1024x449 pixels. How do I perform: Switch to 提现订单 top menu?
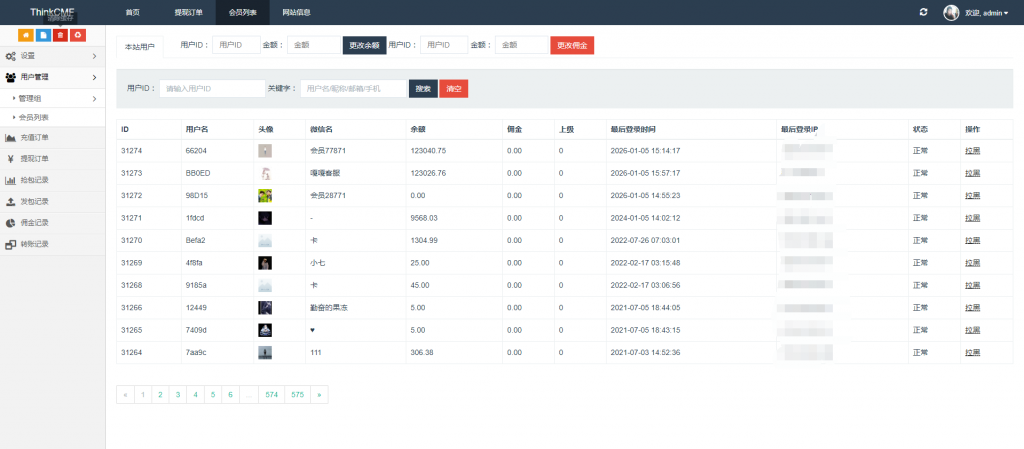point(188,13)
